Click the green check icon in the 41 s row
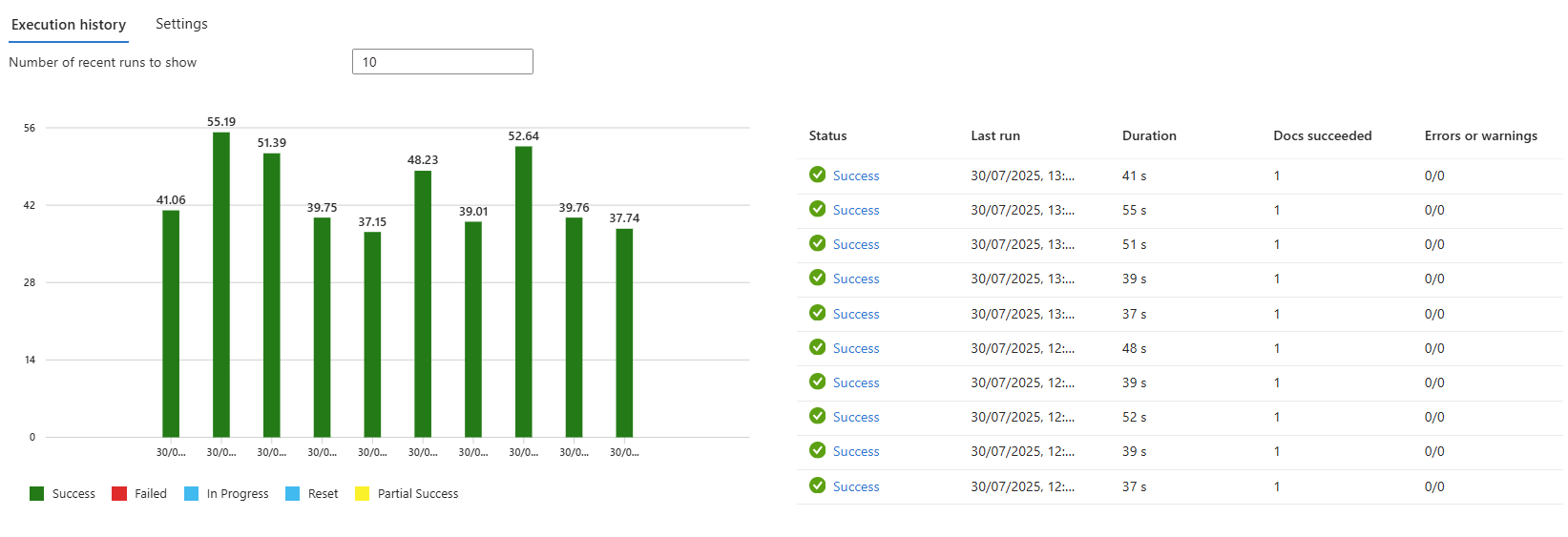1568x537 pixels. coord(818,175)
